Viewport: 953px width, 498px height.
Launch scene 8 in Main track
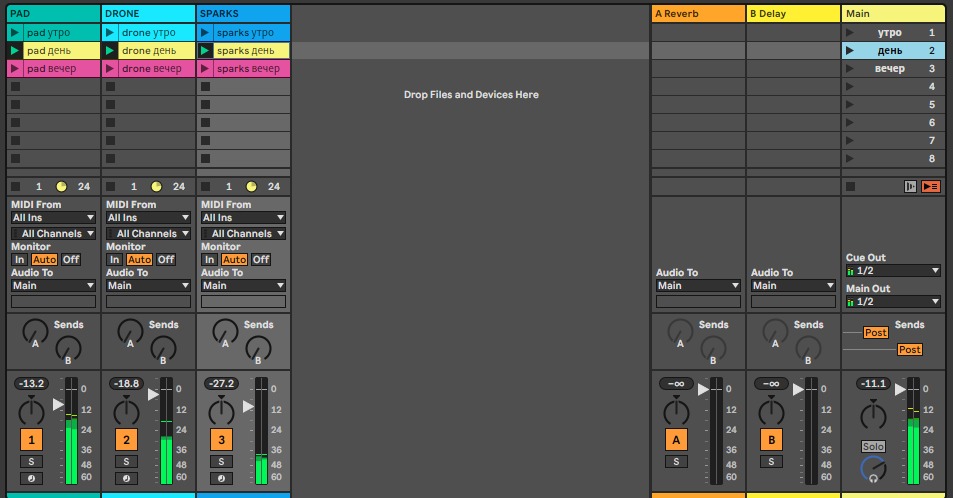coord(850,159)
